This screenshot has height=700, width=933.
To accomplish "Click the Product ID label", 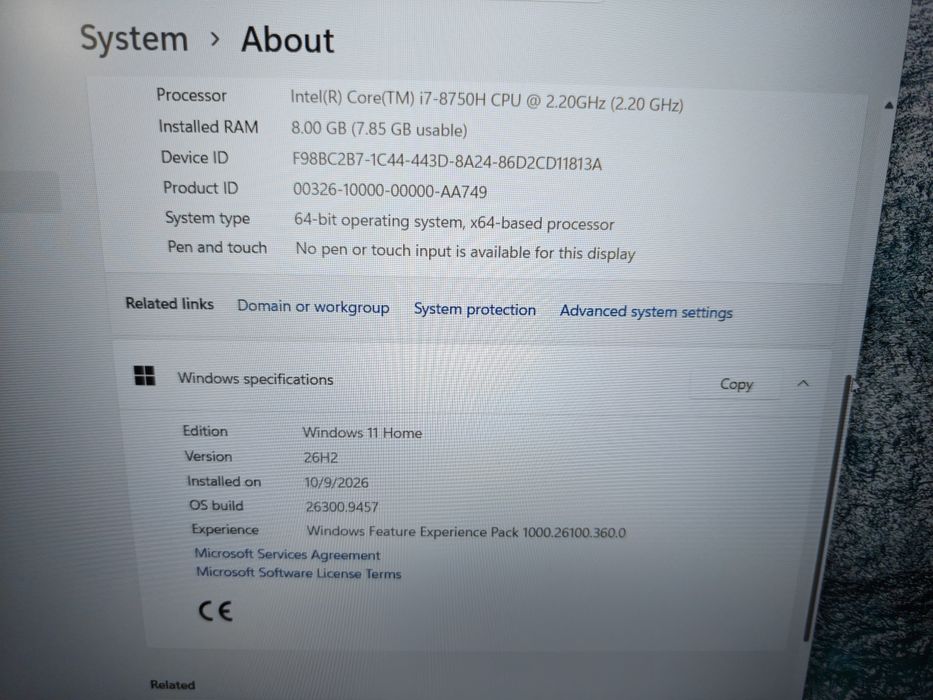I will [201, 188].
